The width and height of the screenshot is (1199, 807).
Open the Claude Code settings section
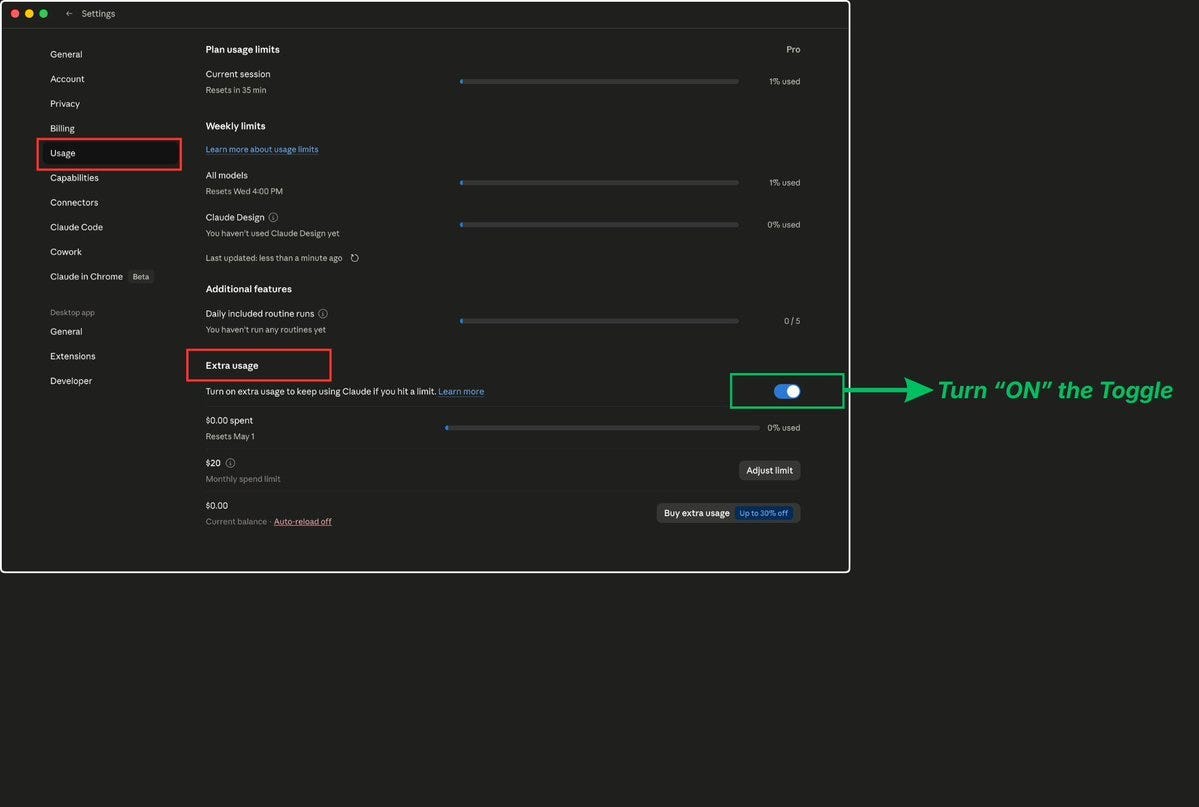pyautogui.click(x=76, y=227)
